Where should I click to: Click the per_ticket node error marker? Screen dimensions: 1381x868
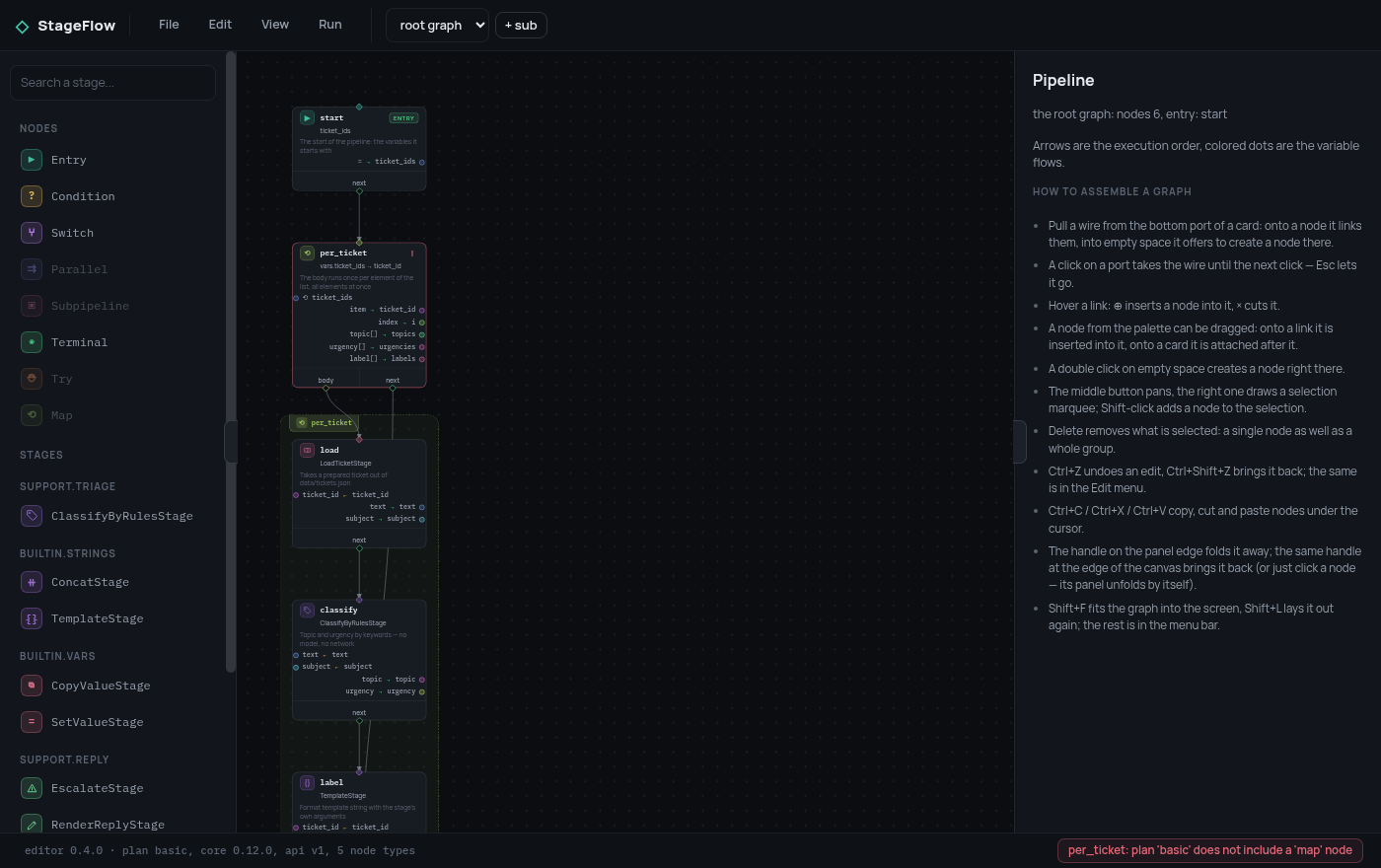(x=412, y=253)
